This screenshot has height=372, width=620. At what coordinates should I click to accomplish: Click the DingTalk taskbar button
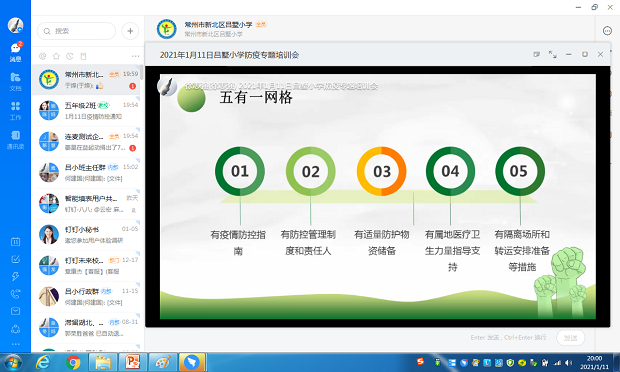tap(192, 363)
